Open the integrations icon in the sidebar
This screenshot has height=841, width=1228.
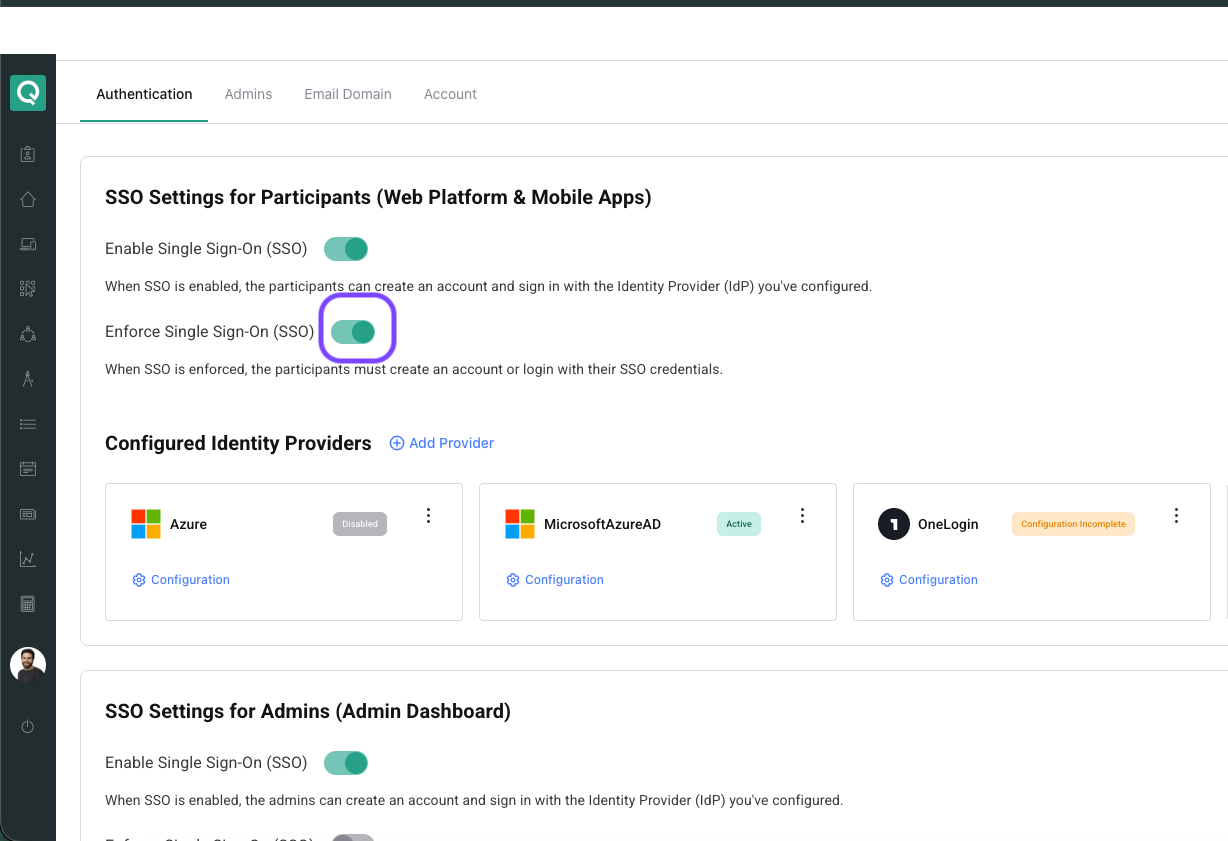click(x=28, y=289)
